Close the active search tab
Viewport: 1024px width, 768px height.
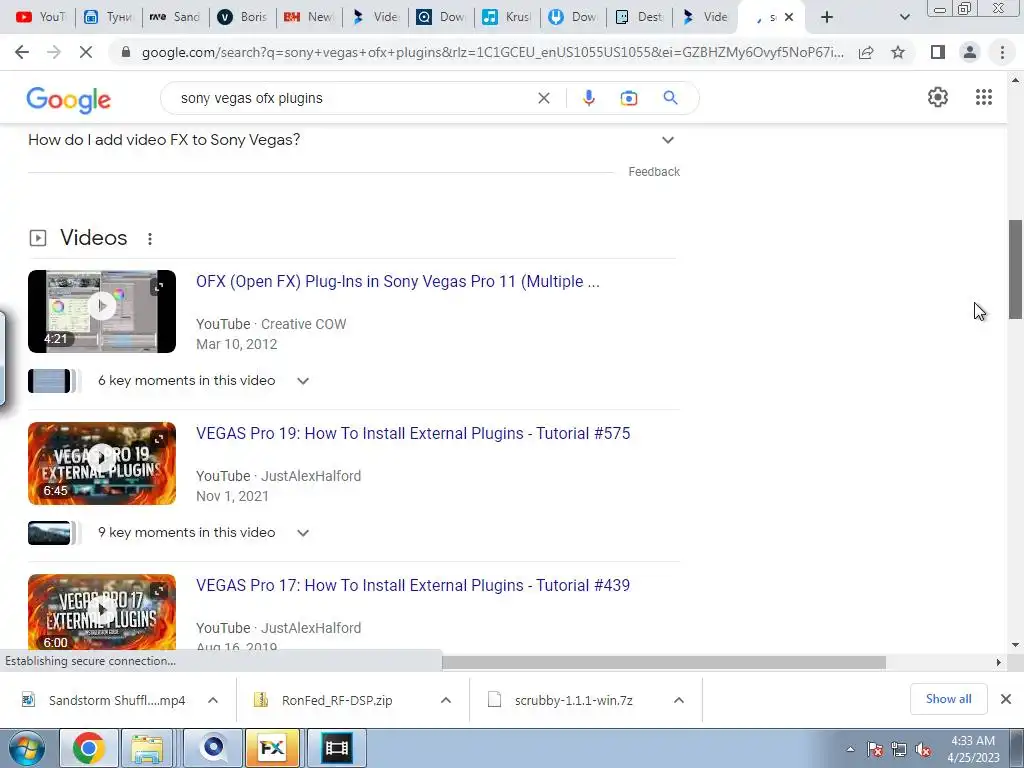[789, 17]
